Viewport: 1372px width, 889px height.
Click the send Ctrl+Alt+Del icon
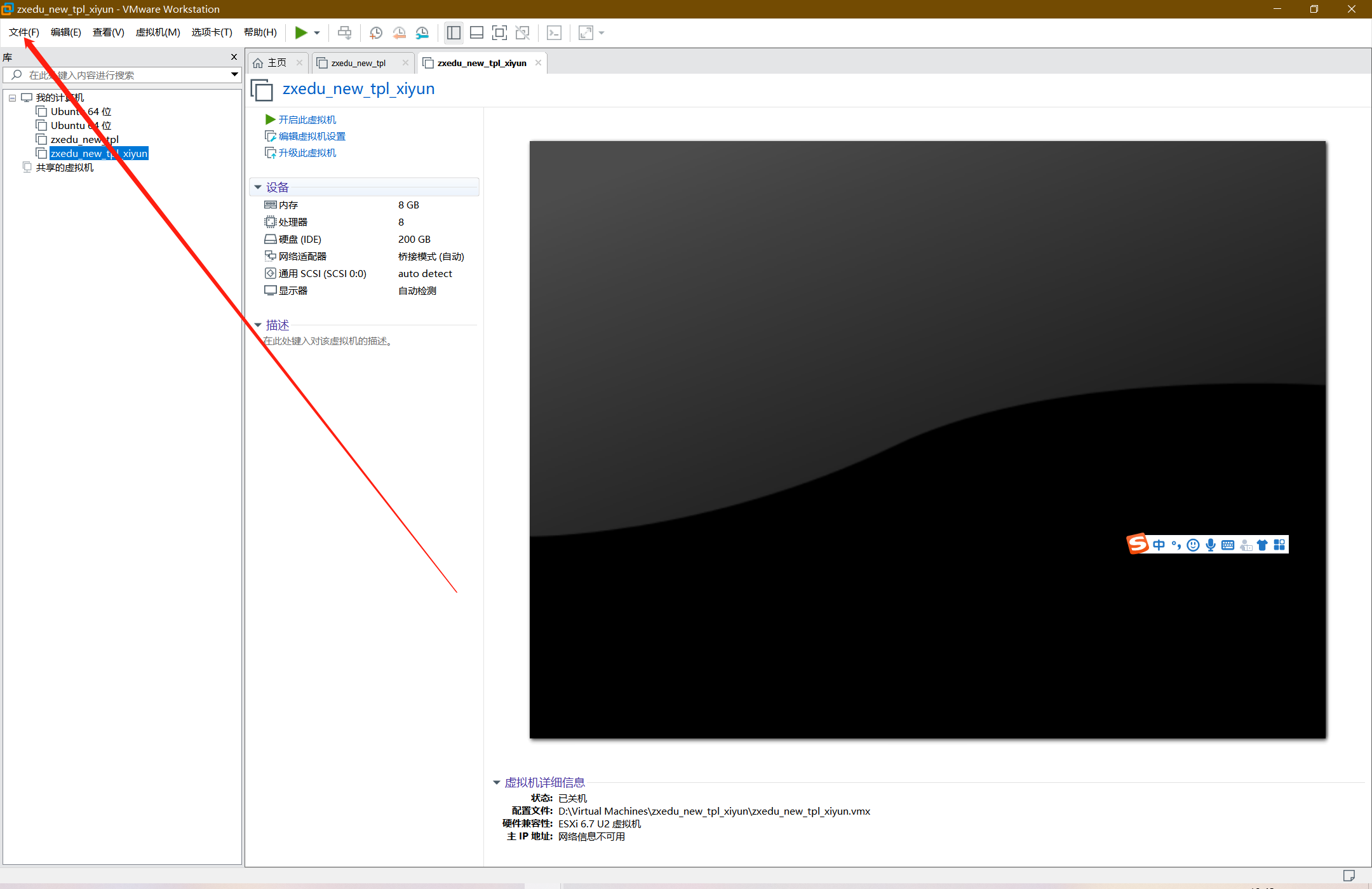point(344,33)
